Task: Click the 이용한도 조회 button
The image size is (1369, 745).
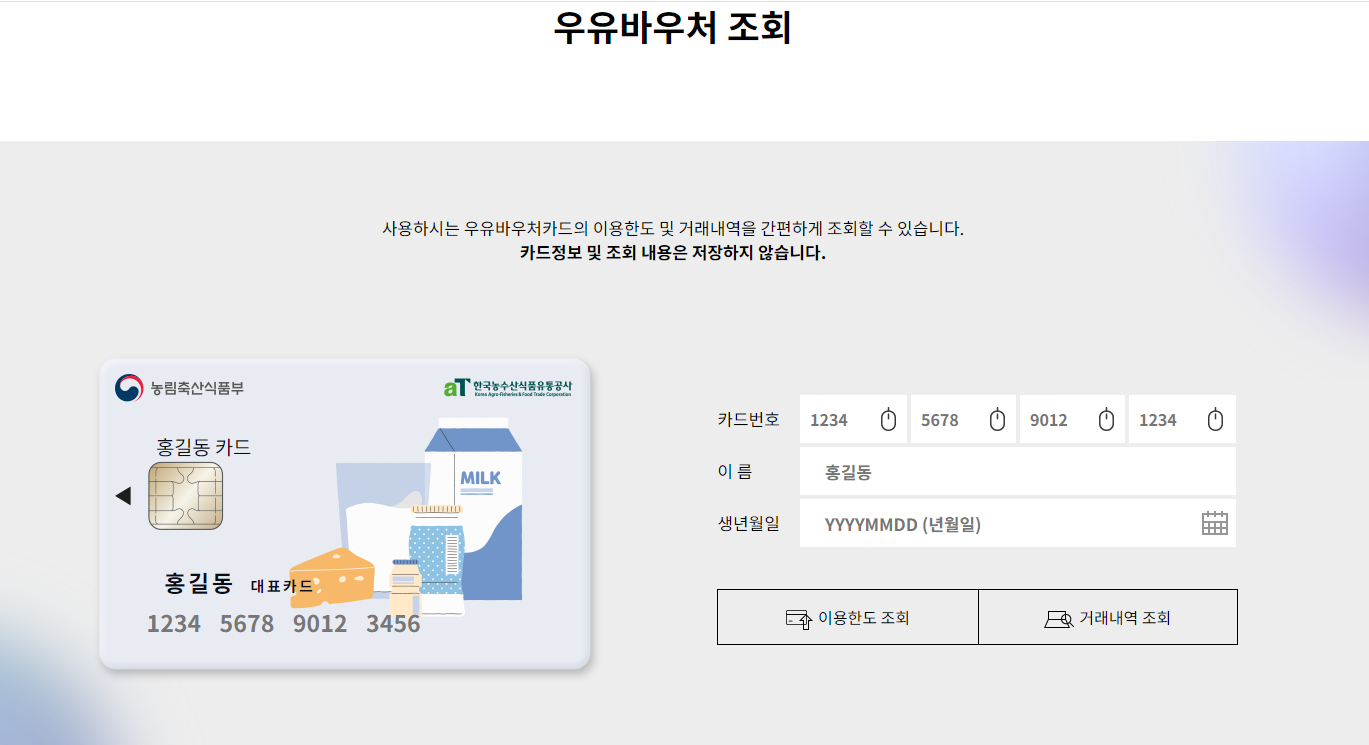Action: click(848, 617)
